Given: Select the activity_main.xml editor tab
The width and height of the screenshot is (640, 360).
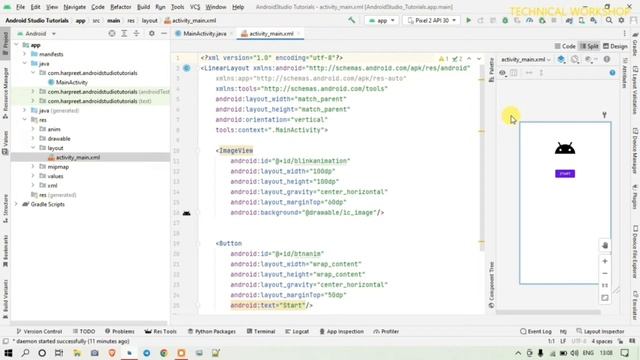Looking at the screenshot, I should point(271,33).
